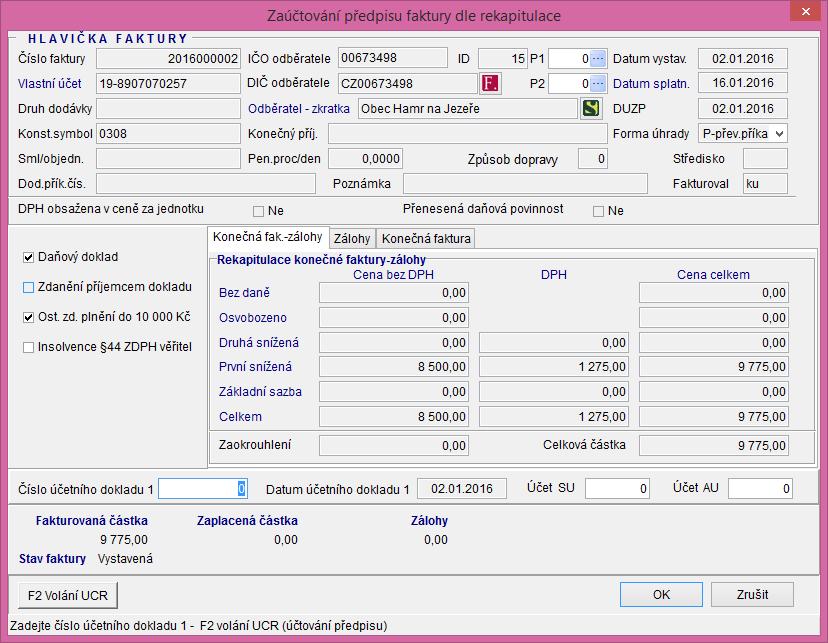The width and height of the screenshot is (828, 643).
Task: Click the Datum splatn. link label
Action: tap(651, 83)
